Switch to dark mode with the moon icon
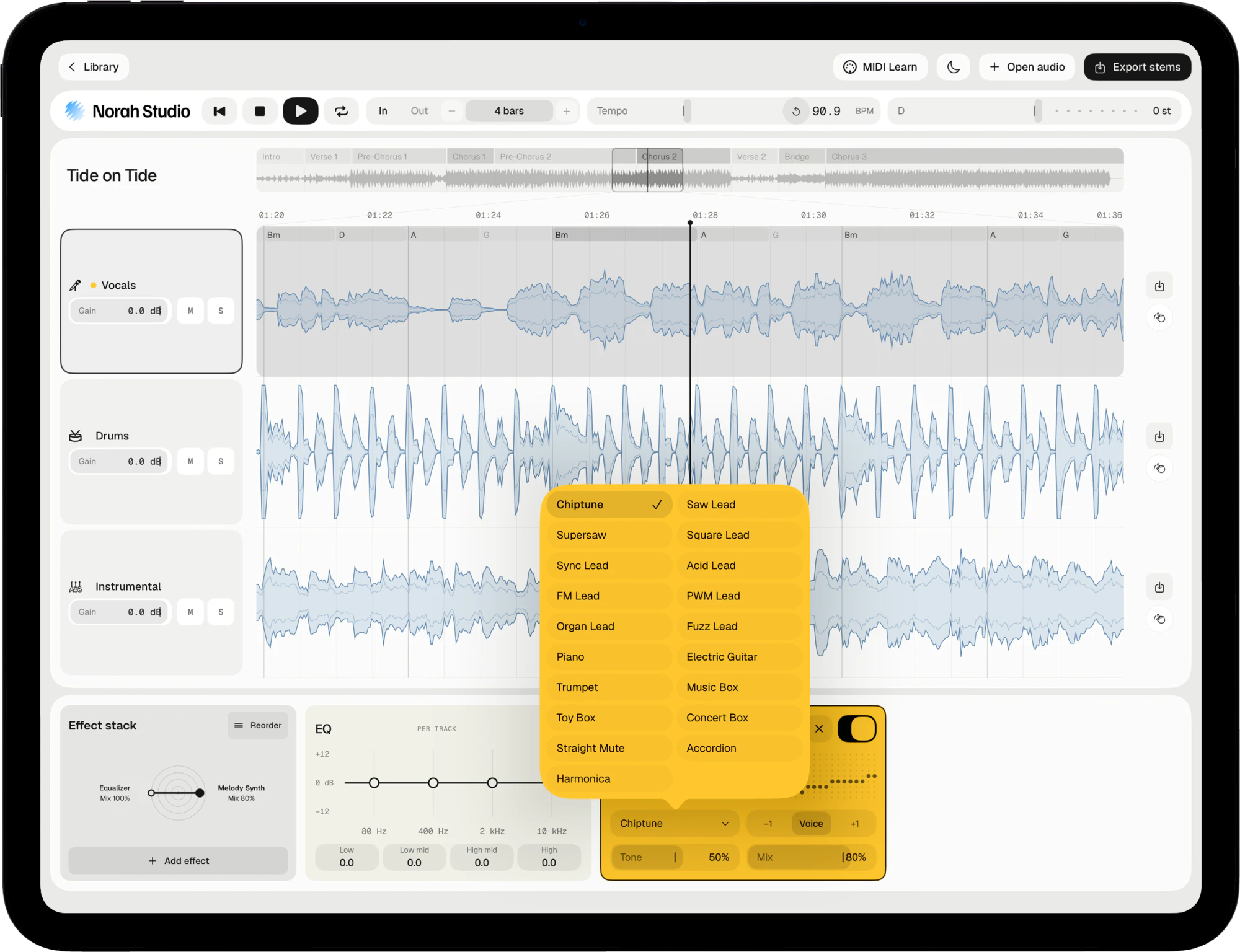 [954, 67]
